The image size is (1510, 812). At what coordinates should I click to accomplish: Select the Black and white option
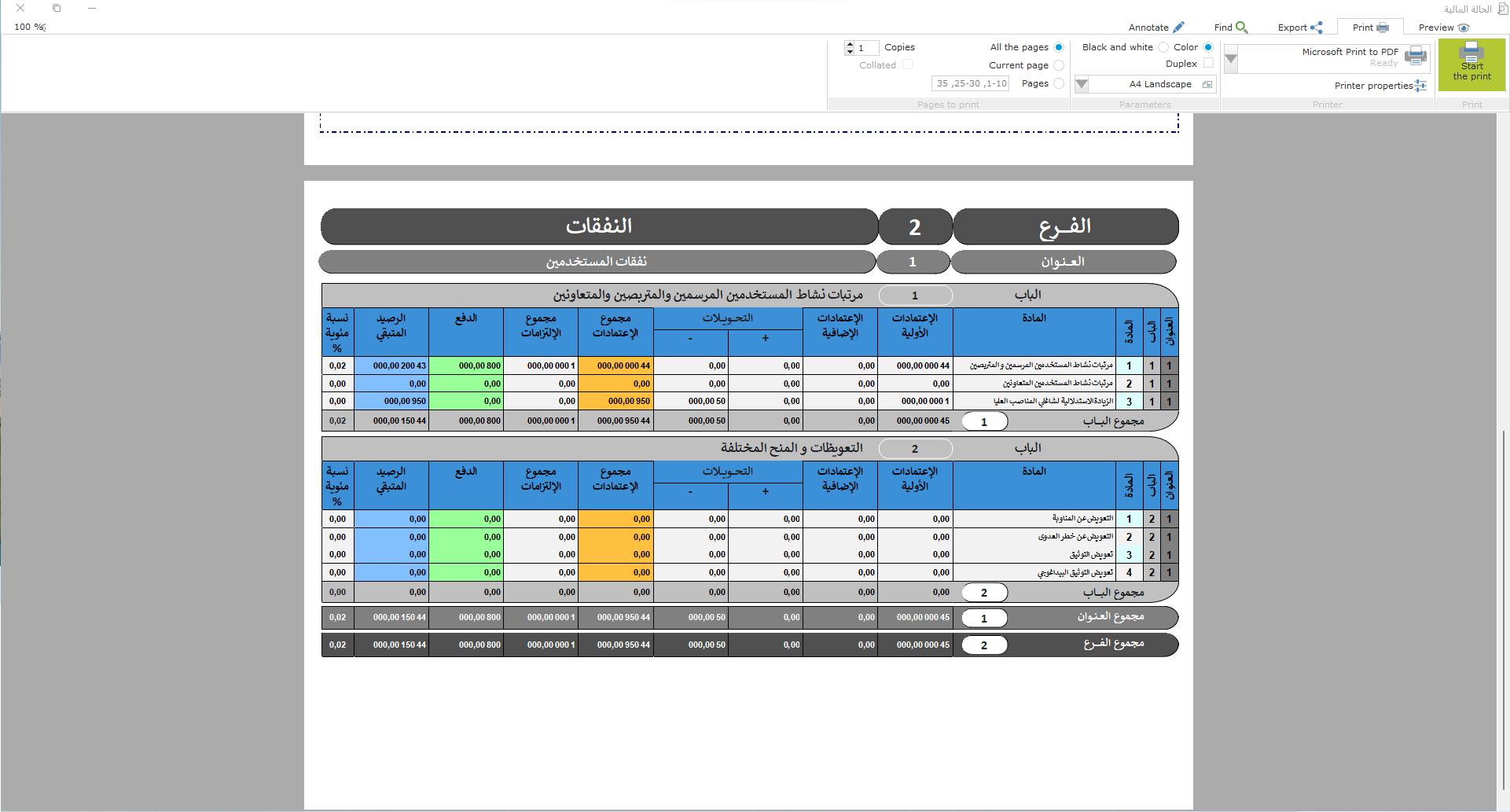coord(1163,47)
